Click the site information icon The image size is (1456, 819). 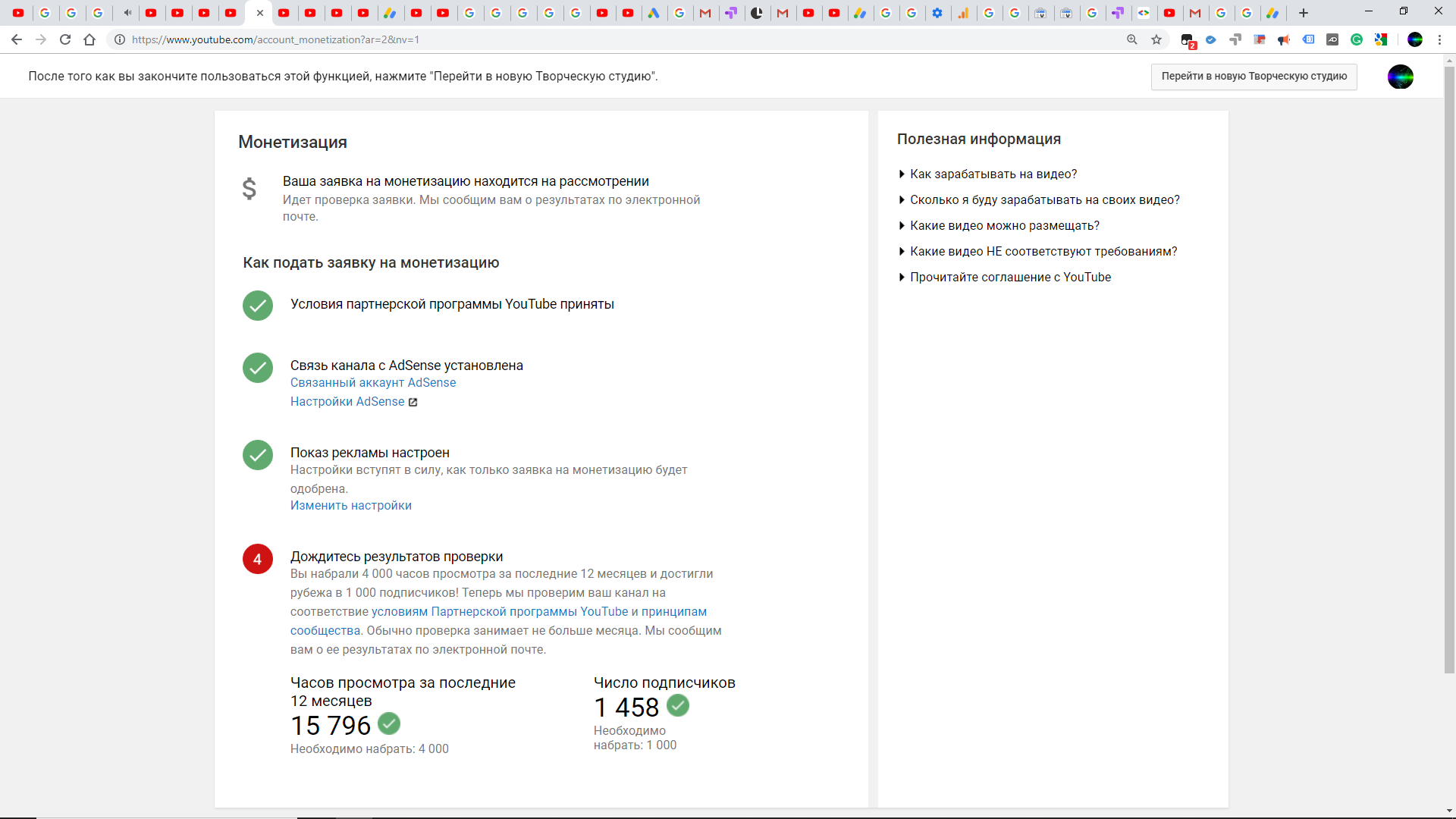click(120, 39)
